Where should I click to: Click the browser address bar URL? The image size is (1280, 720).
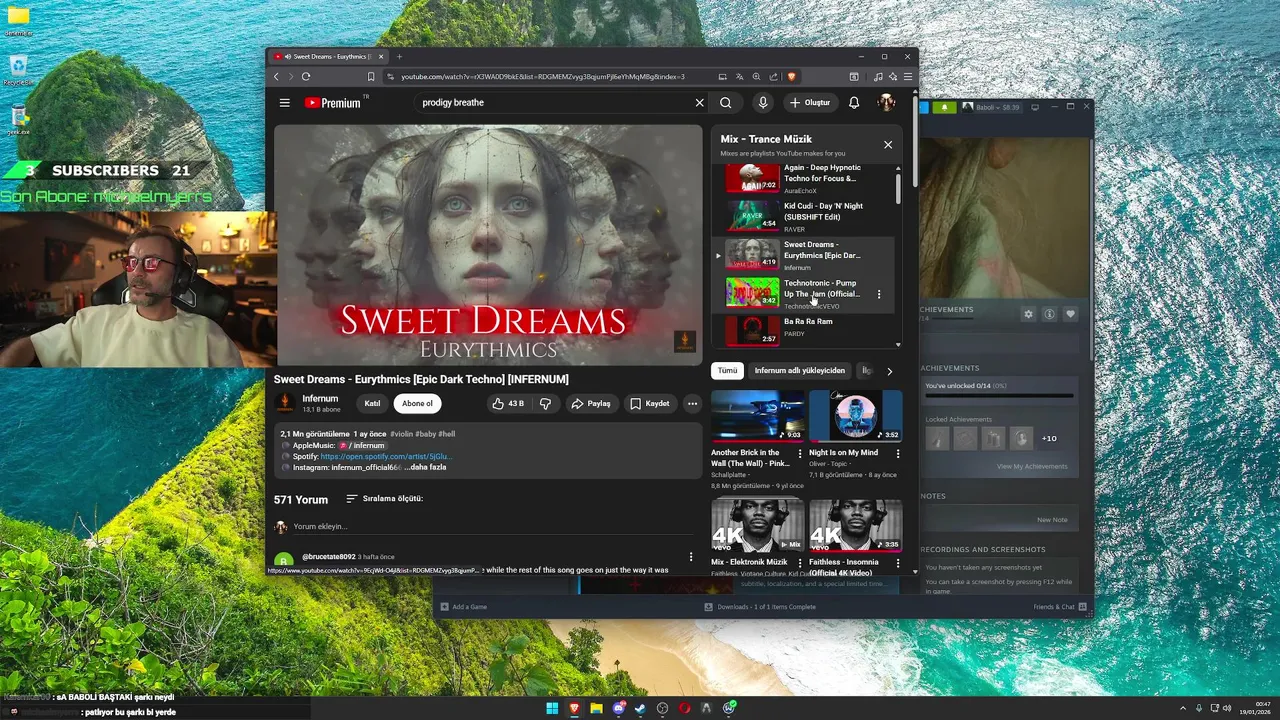pos(543,76)
